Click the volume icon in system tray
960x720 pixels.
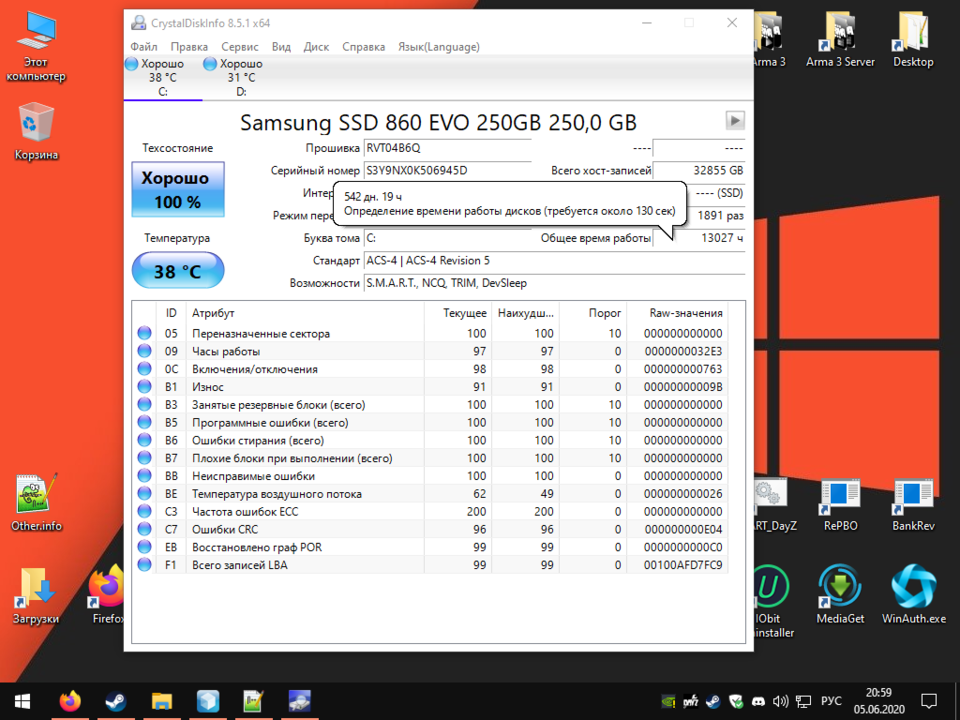(x=781, y=702)
